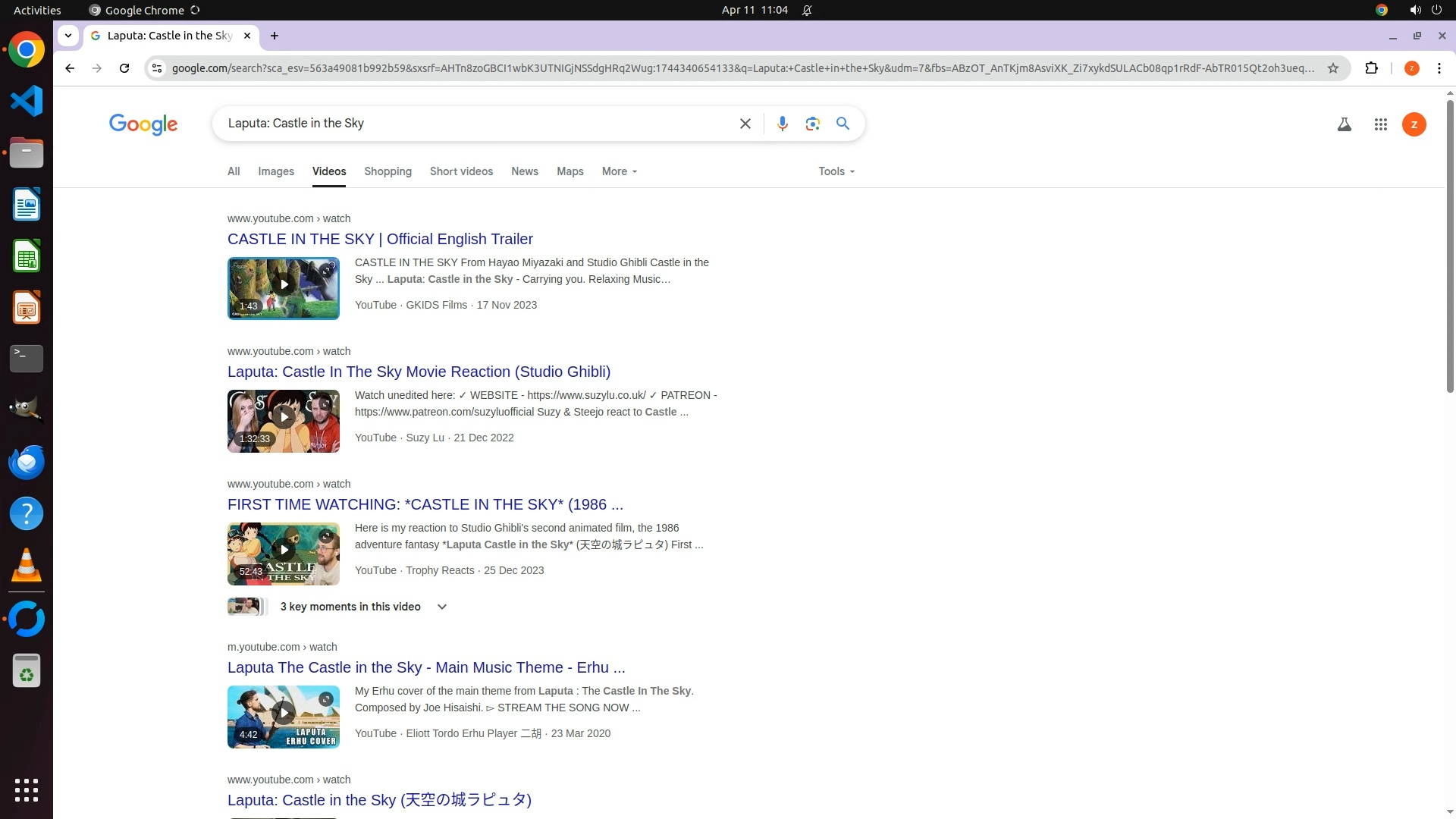Reload the current page

[x=124, y=68]
